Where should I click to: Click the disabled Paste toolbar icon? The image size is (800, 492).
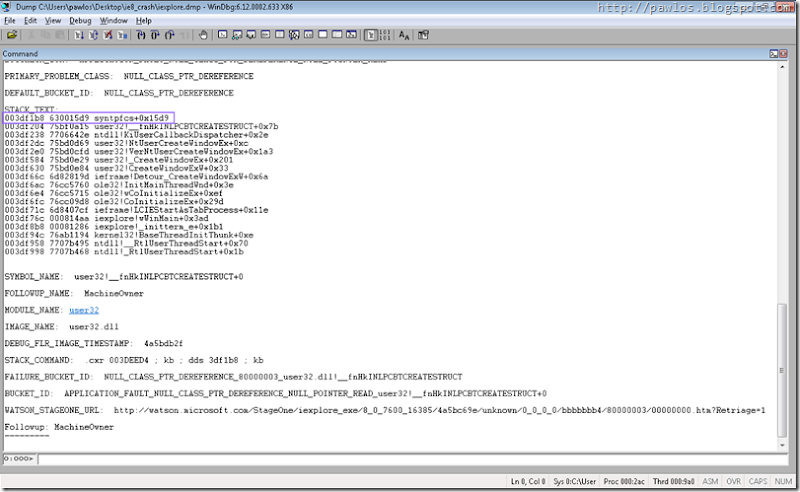coord(60,35)
